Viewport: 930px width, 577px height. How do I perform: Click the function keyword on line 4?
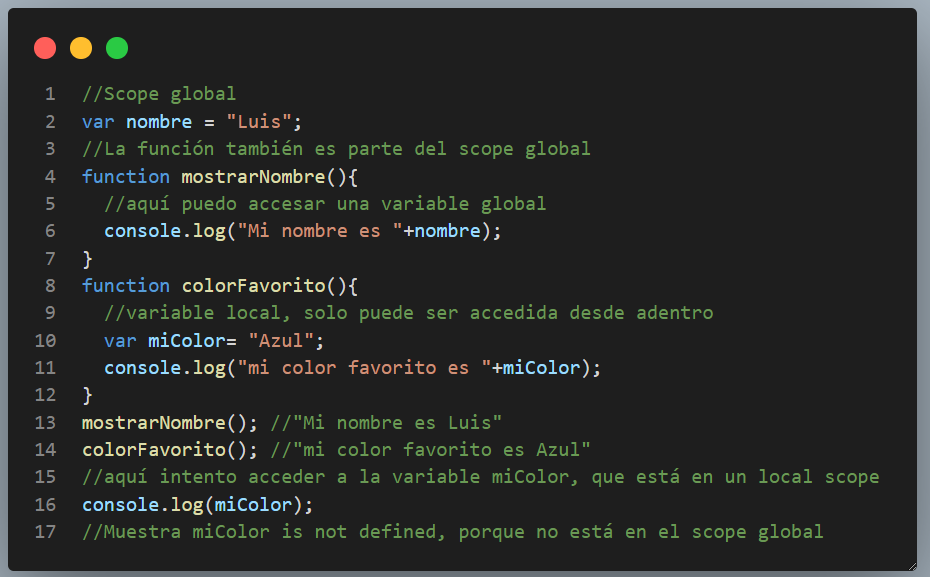tap(126, 176)
